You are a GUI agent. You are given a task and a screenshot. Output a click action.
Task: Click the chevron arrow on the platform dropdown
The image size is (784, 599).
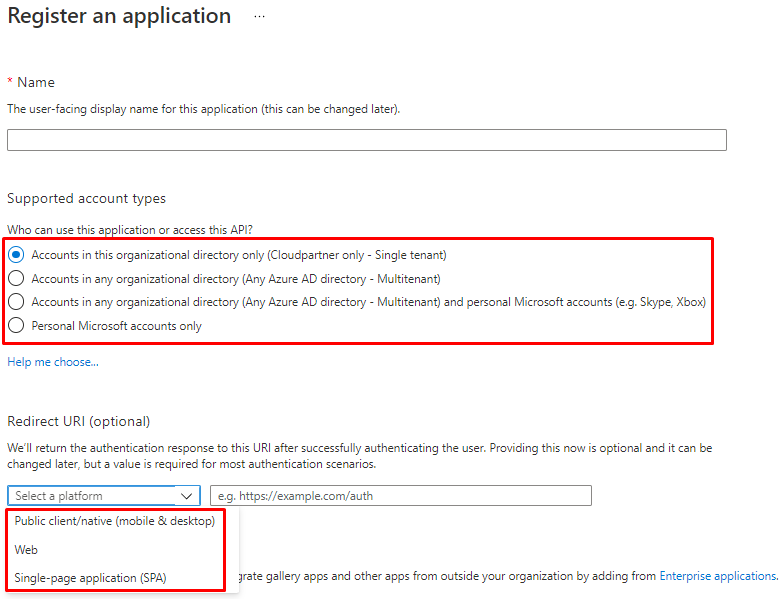coord(187,496)
